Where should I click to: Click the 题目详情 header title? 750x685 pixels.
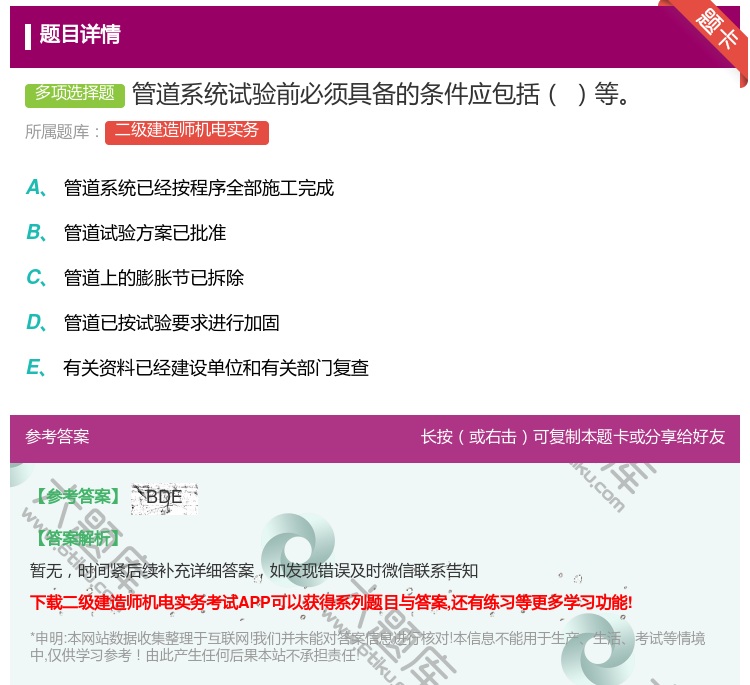[80, 34]
